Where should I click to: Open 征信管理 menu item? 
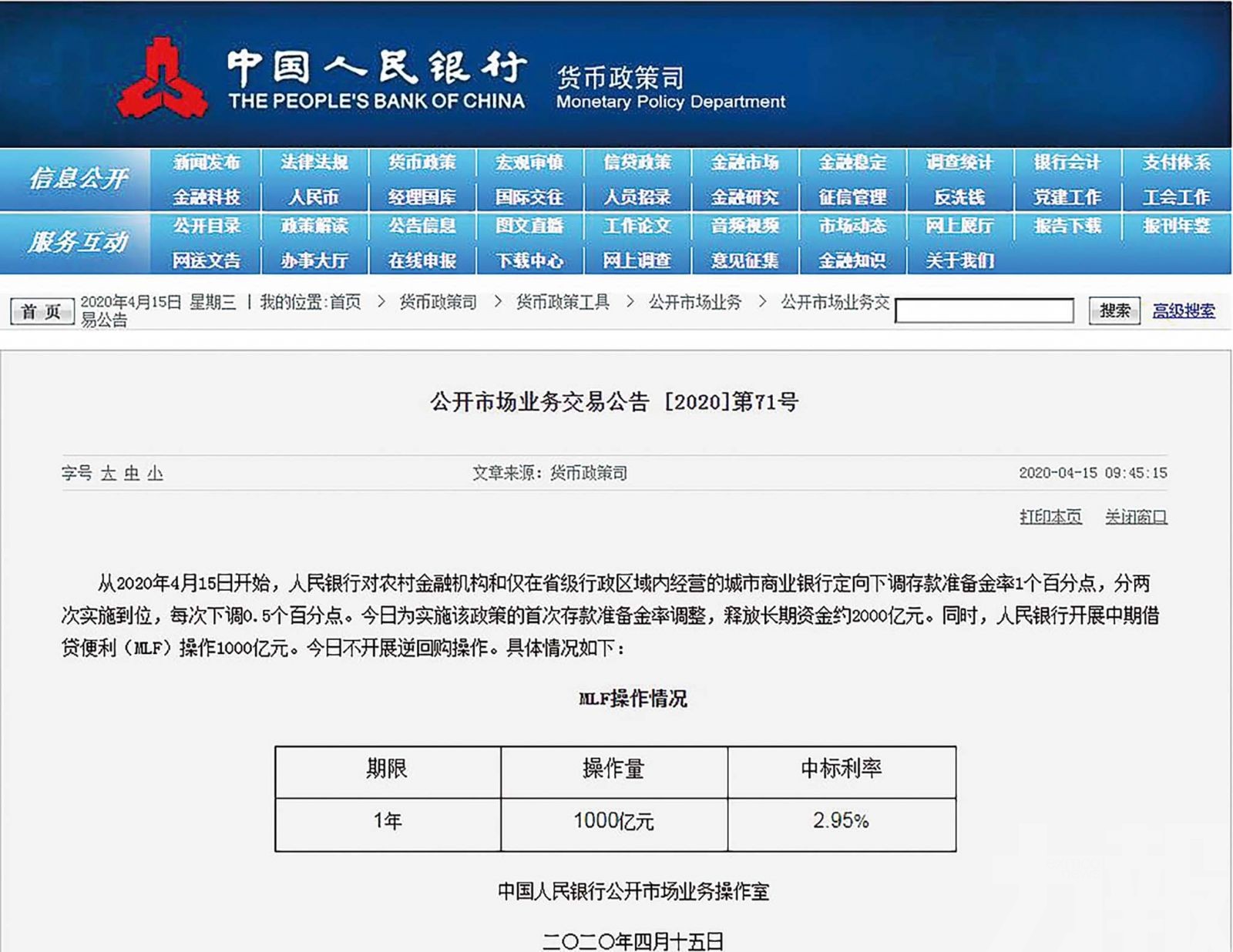(852, 197)
